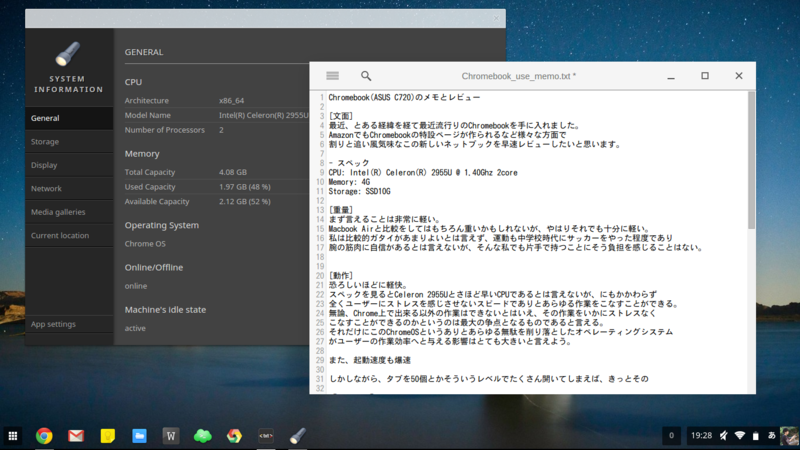This screenshot has width=800, height=450.
Task: Click the battery status tray icon
Action: 756,436
